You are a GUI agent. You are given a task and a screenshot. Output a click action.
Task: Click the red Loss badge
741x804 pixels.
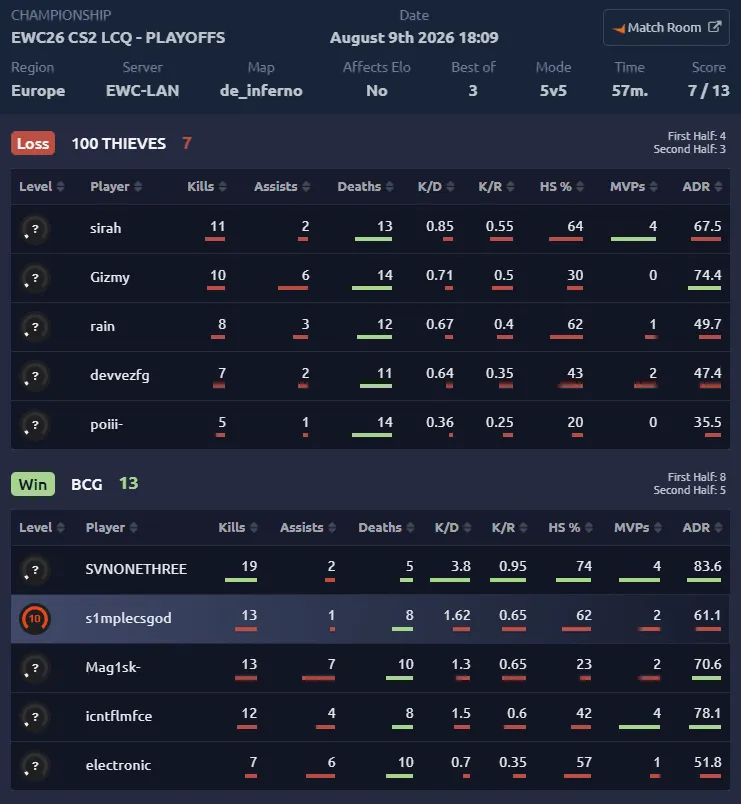coord(33,144)
